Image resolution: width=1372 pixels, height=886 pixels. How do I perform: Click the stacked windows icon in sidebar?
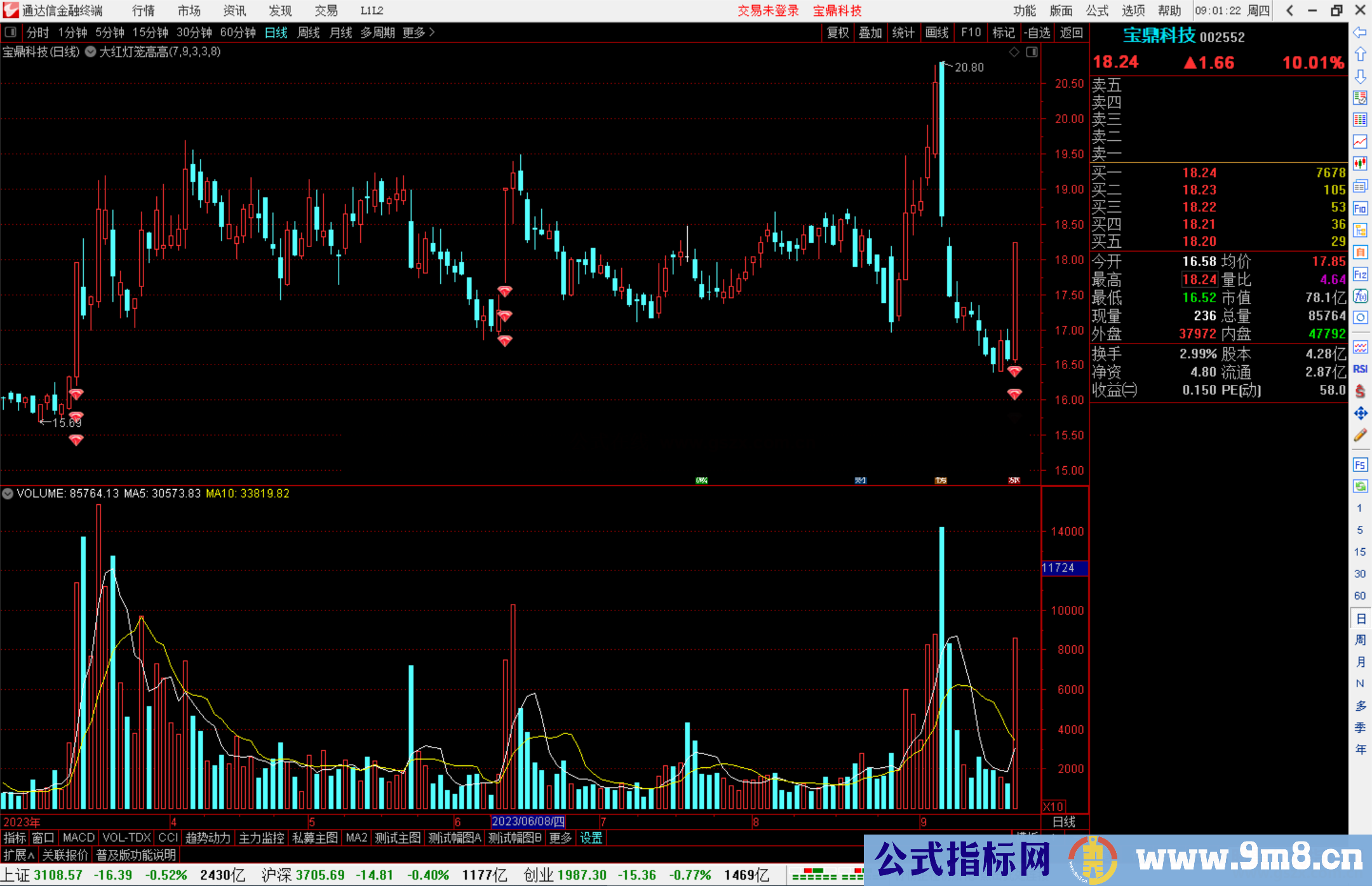1360,186
